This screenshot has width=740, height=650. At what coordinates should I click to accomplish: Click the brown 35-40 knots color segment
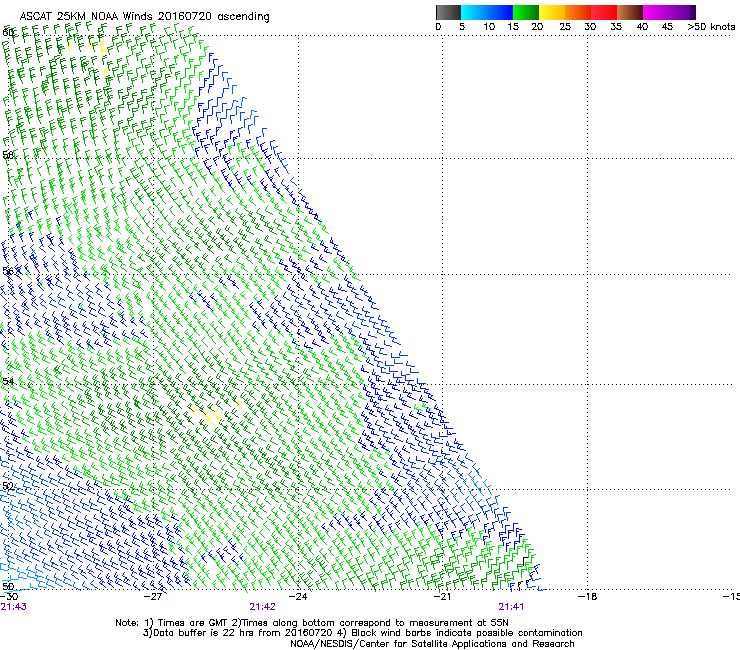point(630,12)
